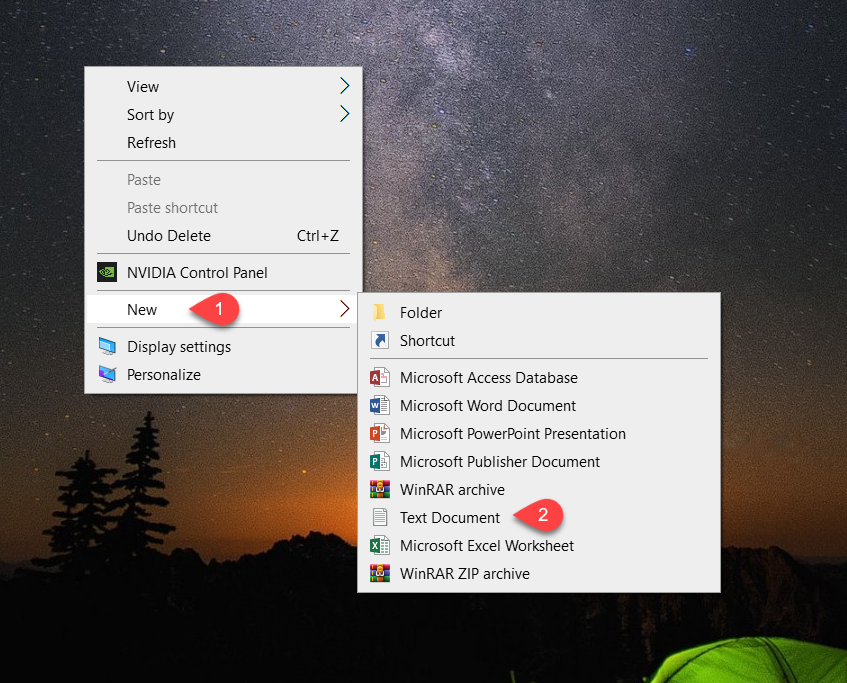Click the Excel Worksheet icon
The image size is (847, 683).
[380, 545]
